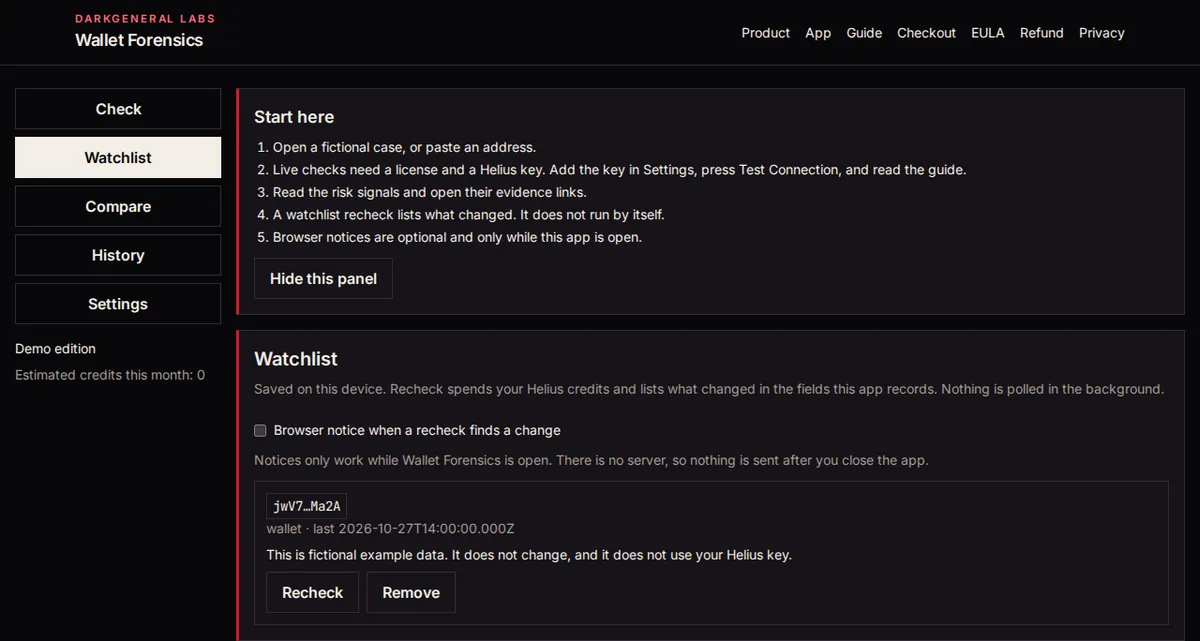Click the 'Watchlist' panel heading
This screenshot has height=641, width=1200.
click(296, 359)
